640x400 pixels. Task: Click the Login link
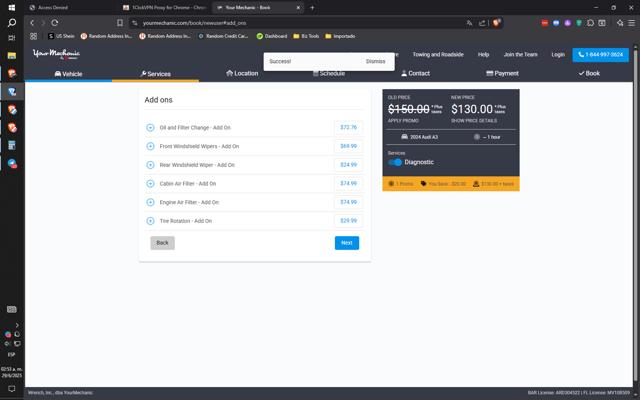click(x=558, y=54)
